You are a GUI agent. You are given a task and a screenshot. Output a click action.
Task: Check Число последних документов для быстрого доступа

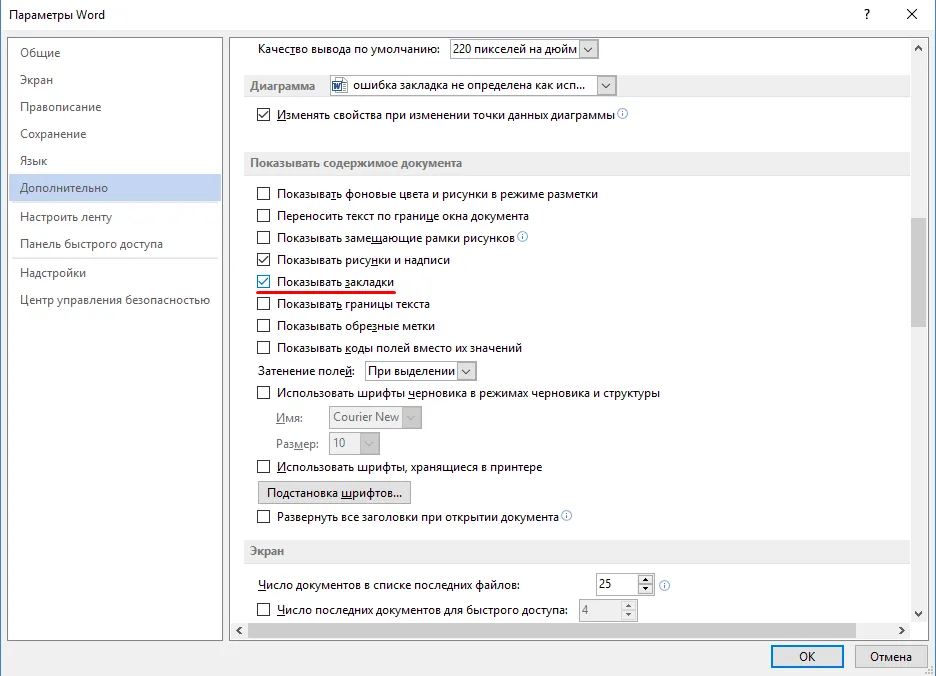tap(263, 610)
